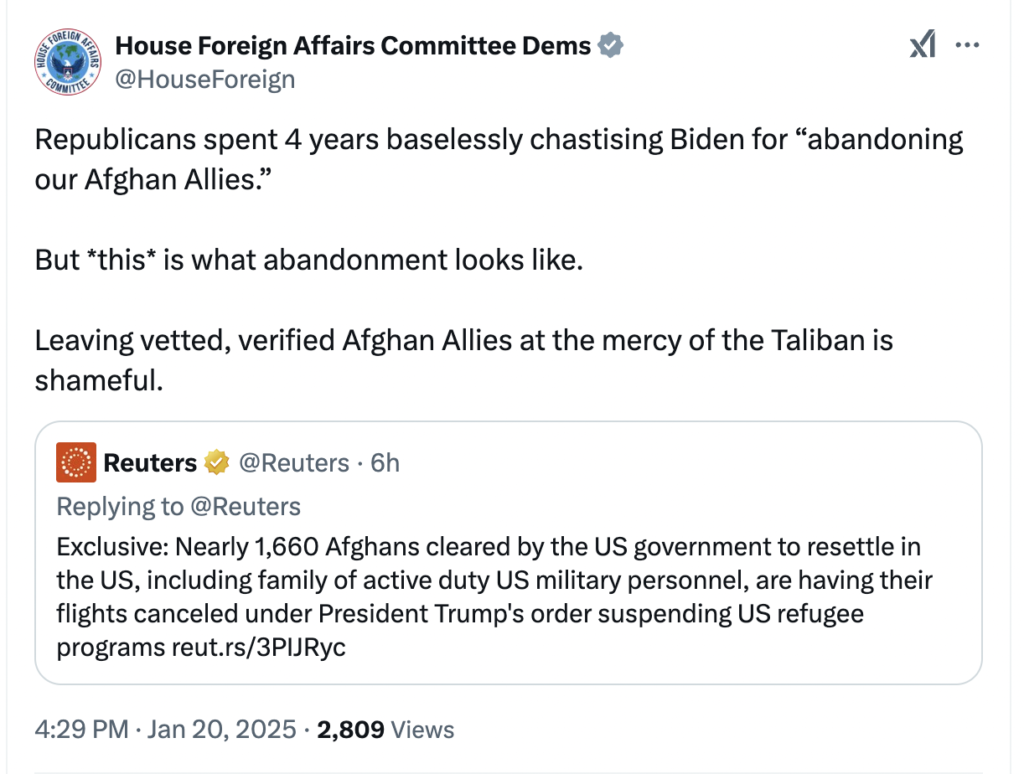Viewport: 1024px width, 774px height.
Task: Open the reut.rs/3PIJRyc article link
Action: click(x=259, y=647)
